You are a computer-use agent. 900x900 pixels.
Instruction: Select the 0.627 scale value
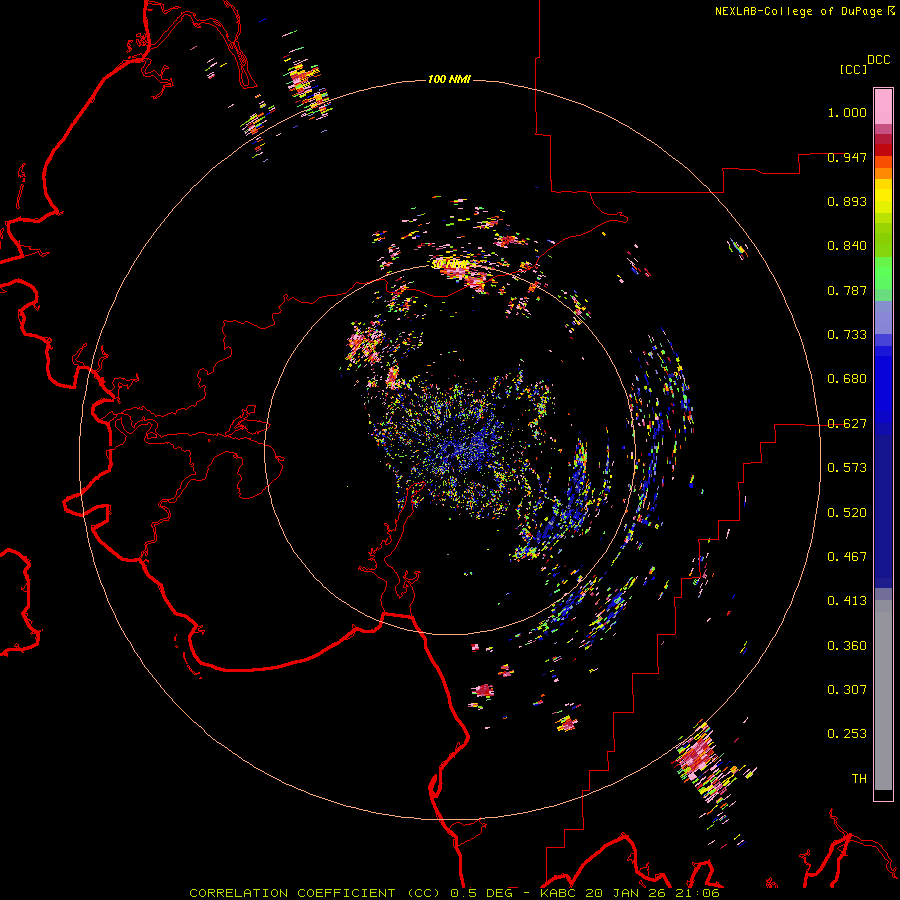click(x=847, y=424)
